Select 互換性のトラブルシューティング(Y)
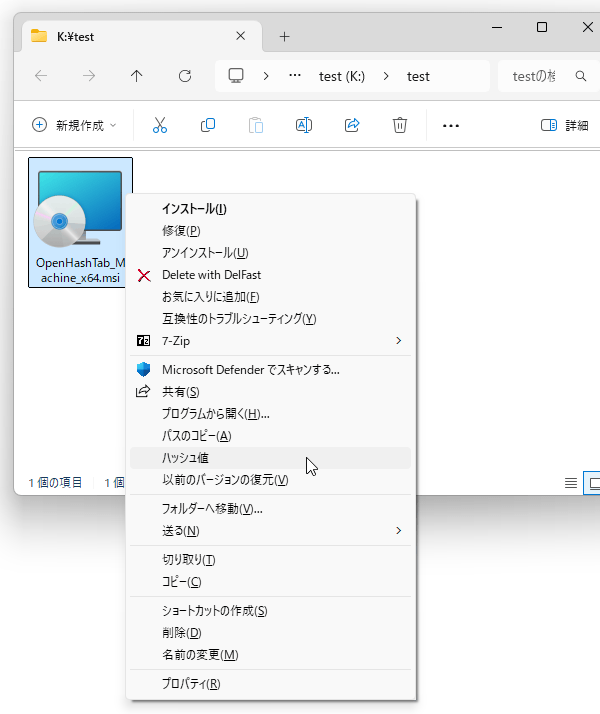The image size is (600, 714). (270, 319)
